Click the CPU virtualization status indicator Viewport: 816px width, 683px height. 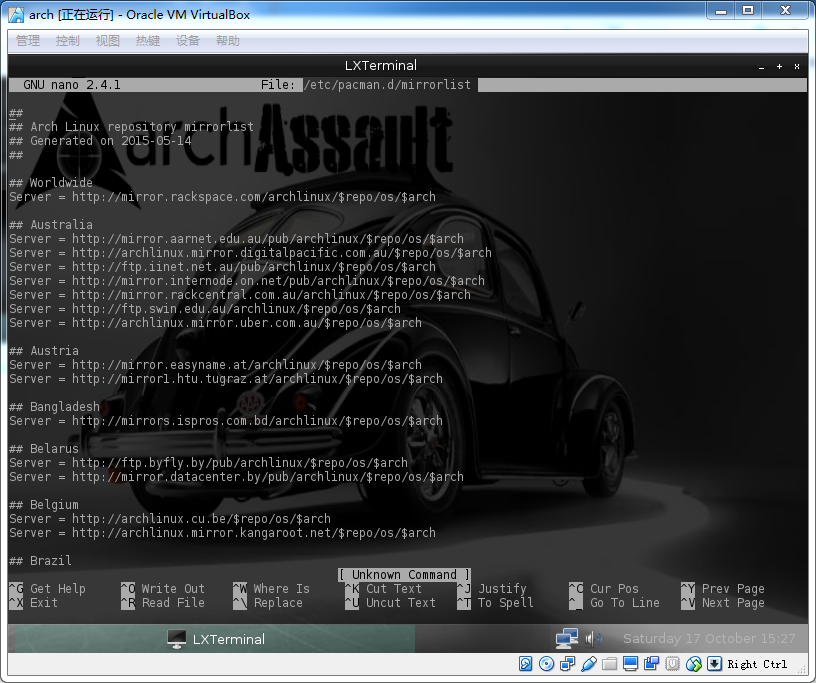click(672, 664)
